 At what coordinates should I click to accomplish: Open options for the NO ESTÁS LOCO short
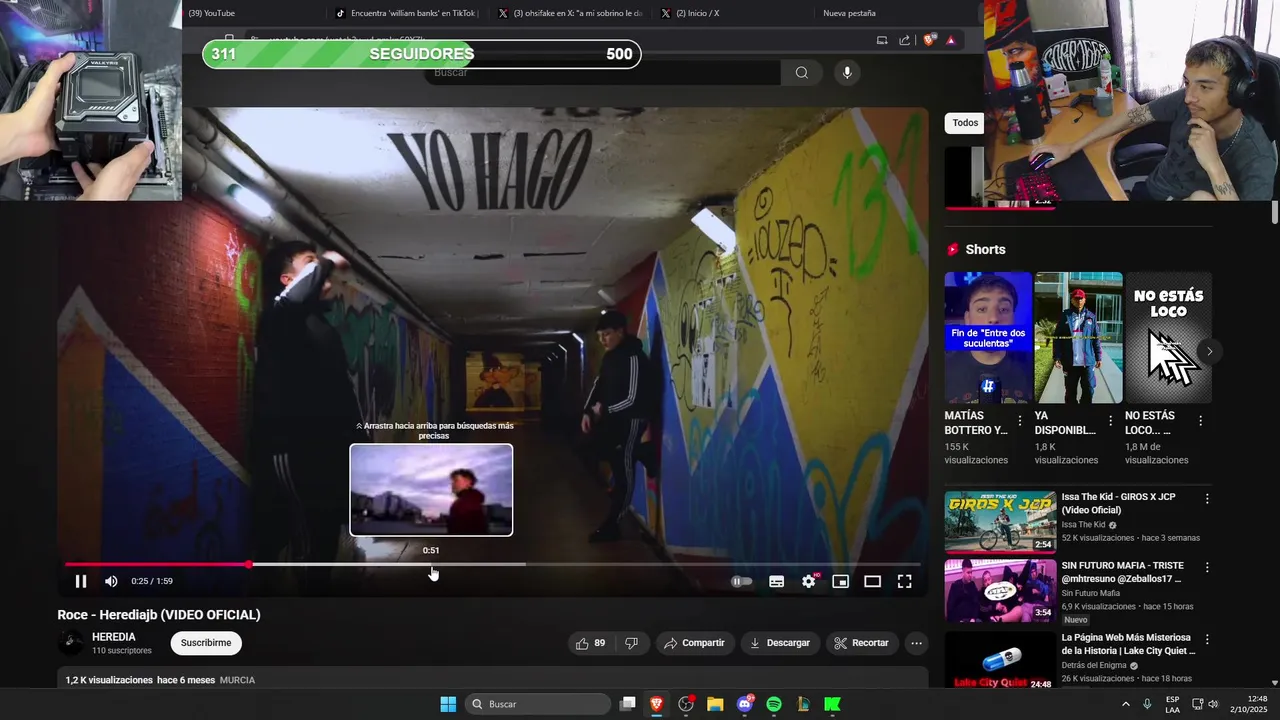(1200, 421)
